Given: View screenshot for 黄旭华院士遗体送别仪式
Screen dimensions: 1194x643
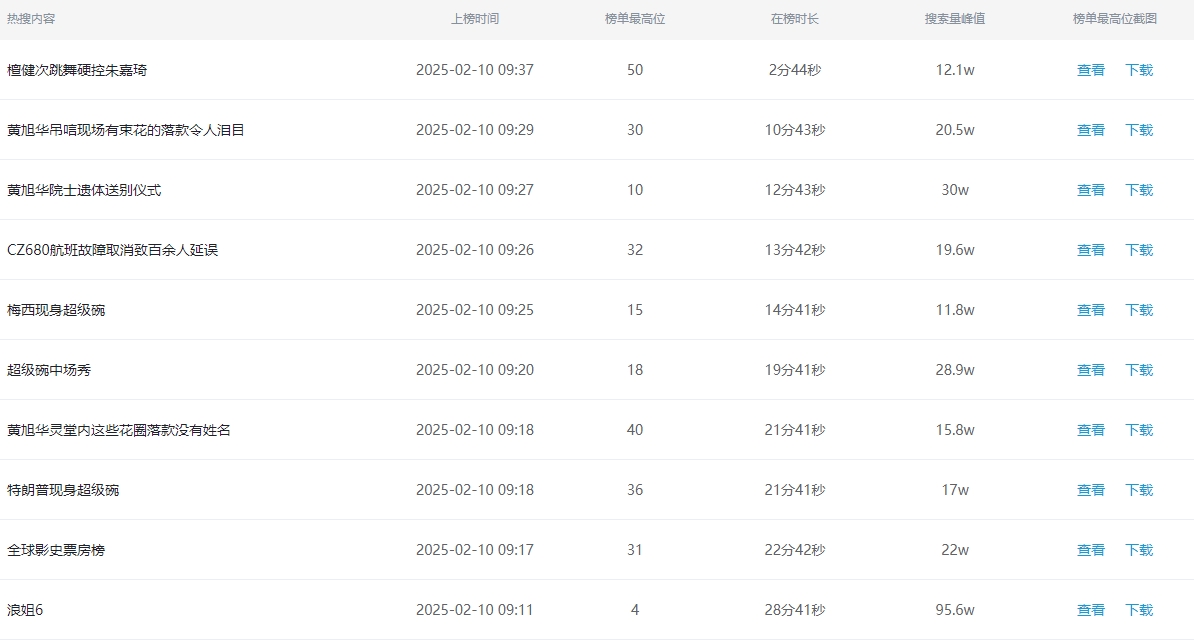Looking at the screenshot, I should 1090,190.
